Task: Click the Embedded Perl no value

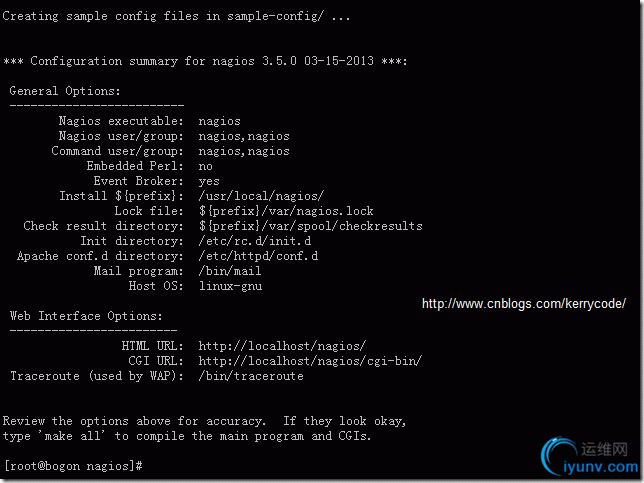Action: 205,166
